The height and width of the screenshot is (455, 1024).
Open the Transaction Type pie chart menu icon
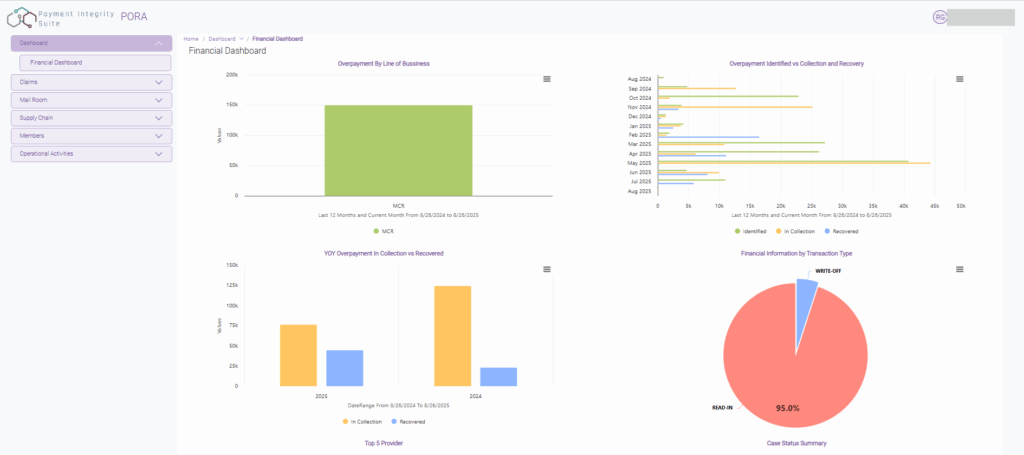[959, 269]
